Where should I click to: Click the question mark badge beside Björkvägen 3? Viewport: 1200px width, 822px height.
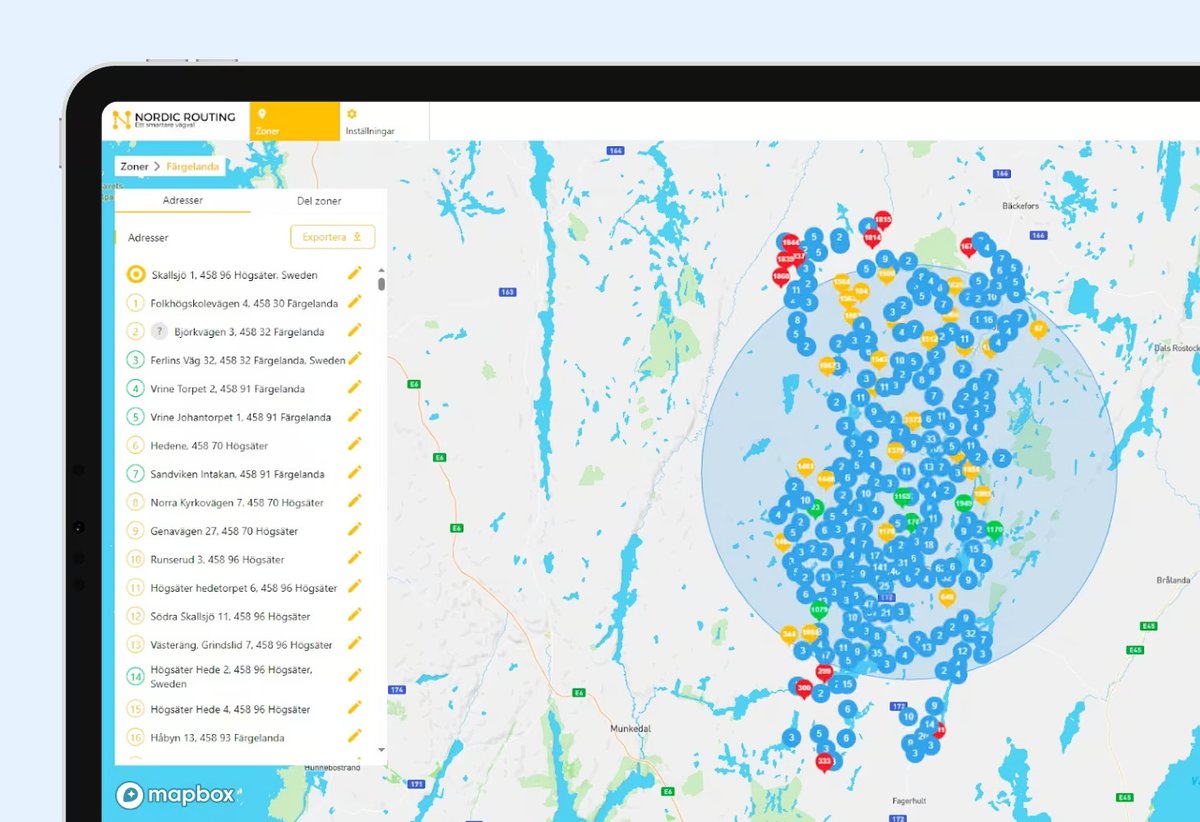(x=159, y=331)
